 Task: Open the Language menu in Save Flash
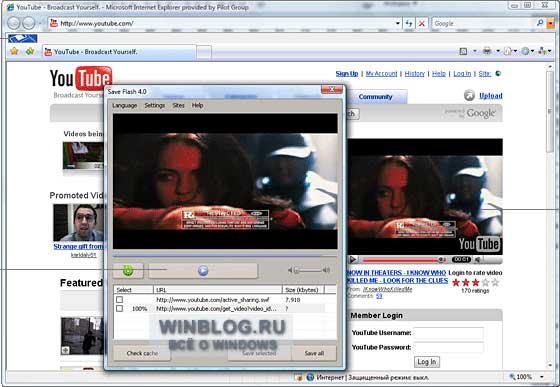pyautogui.click(x=125, y=105)
